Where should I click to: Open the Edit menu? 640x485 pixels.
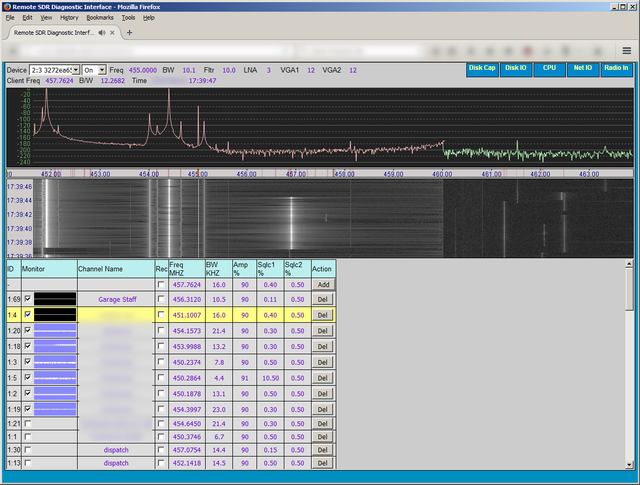pyautogui.click(x=27, y=18)
